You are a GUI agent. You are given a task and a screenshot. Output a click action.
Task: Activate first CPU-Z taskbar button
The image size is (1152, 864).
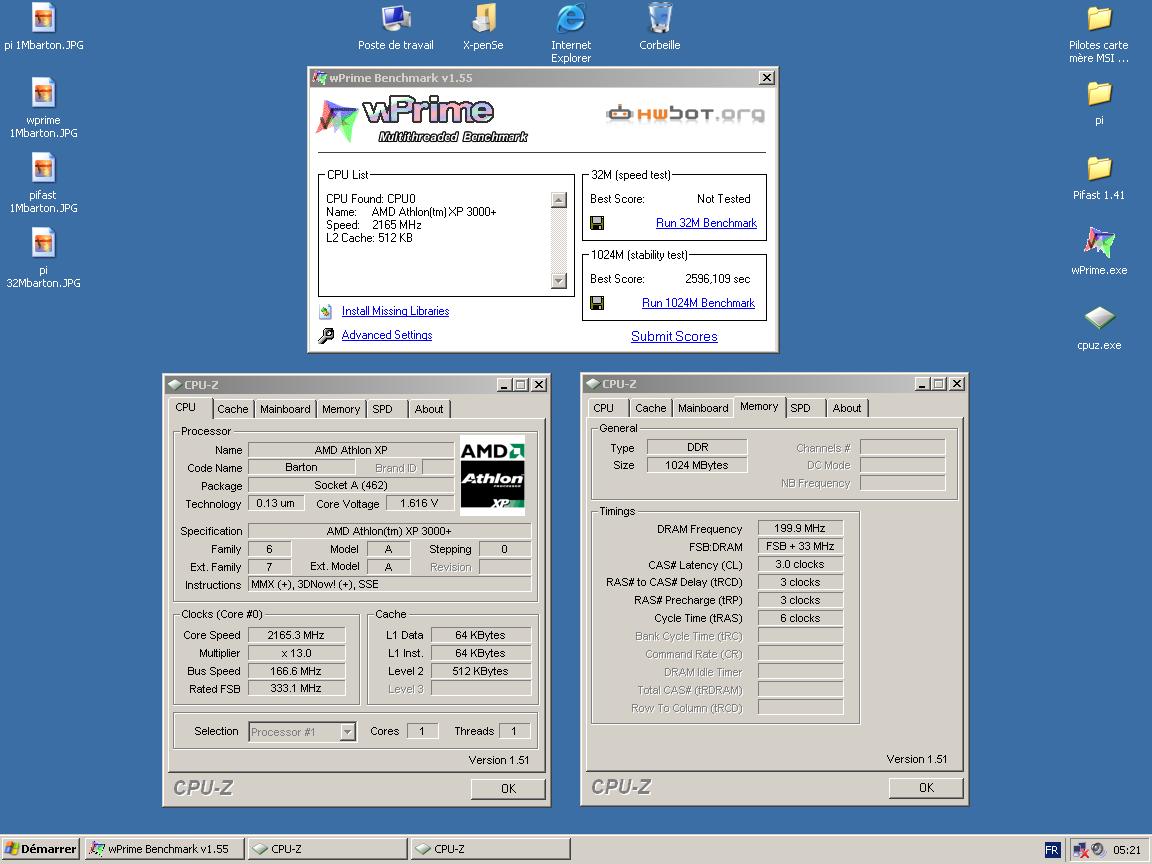(327, 849)
